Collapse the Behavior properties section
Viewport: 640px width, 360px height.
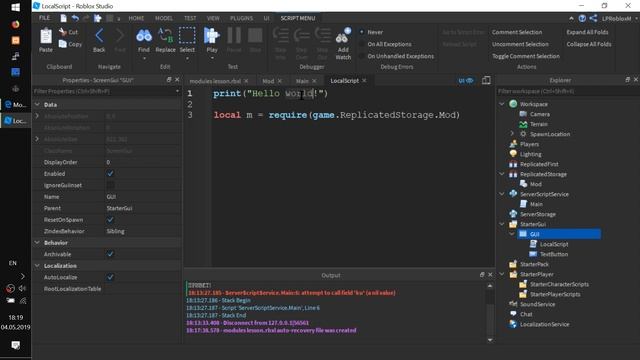click(x=37, y=242)
